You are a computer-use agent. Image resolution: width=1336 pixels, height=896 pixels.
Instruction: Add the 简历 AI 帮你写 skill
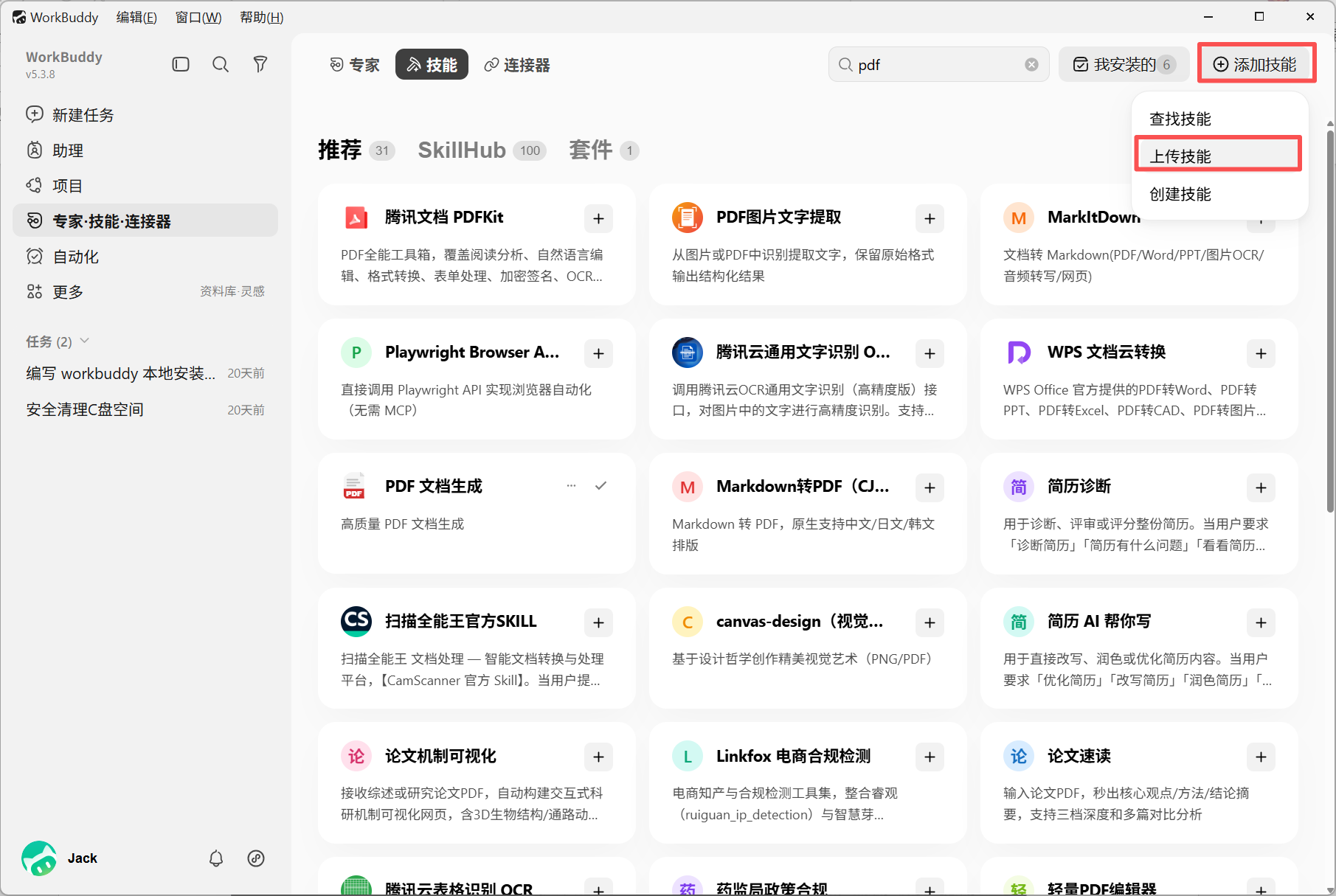tap(1261, 622)
